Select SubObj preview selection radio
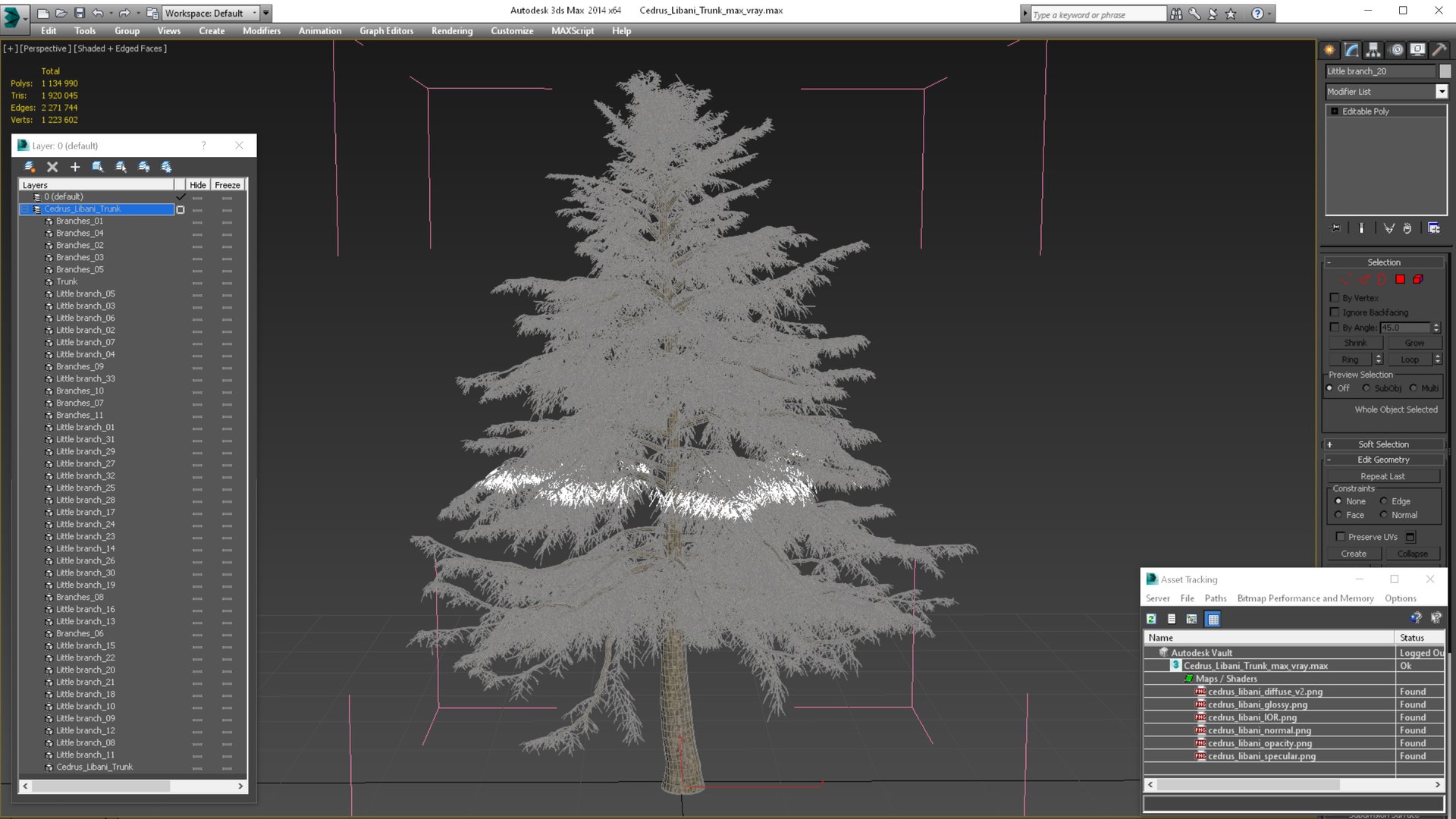Screen dimensions: 1456x819 tap(1367, 388)
